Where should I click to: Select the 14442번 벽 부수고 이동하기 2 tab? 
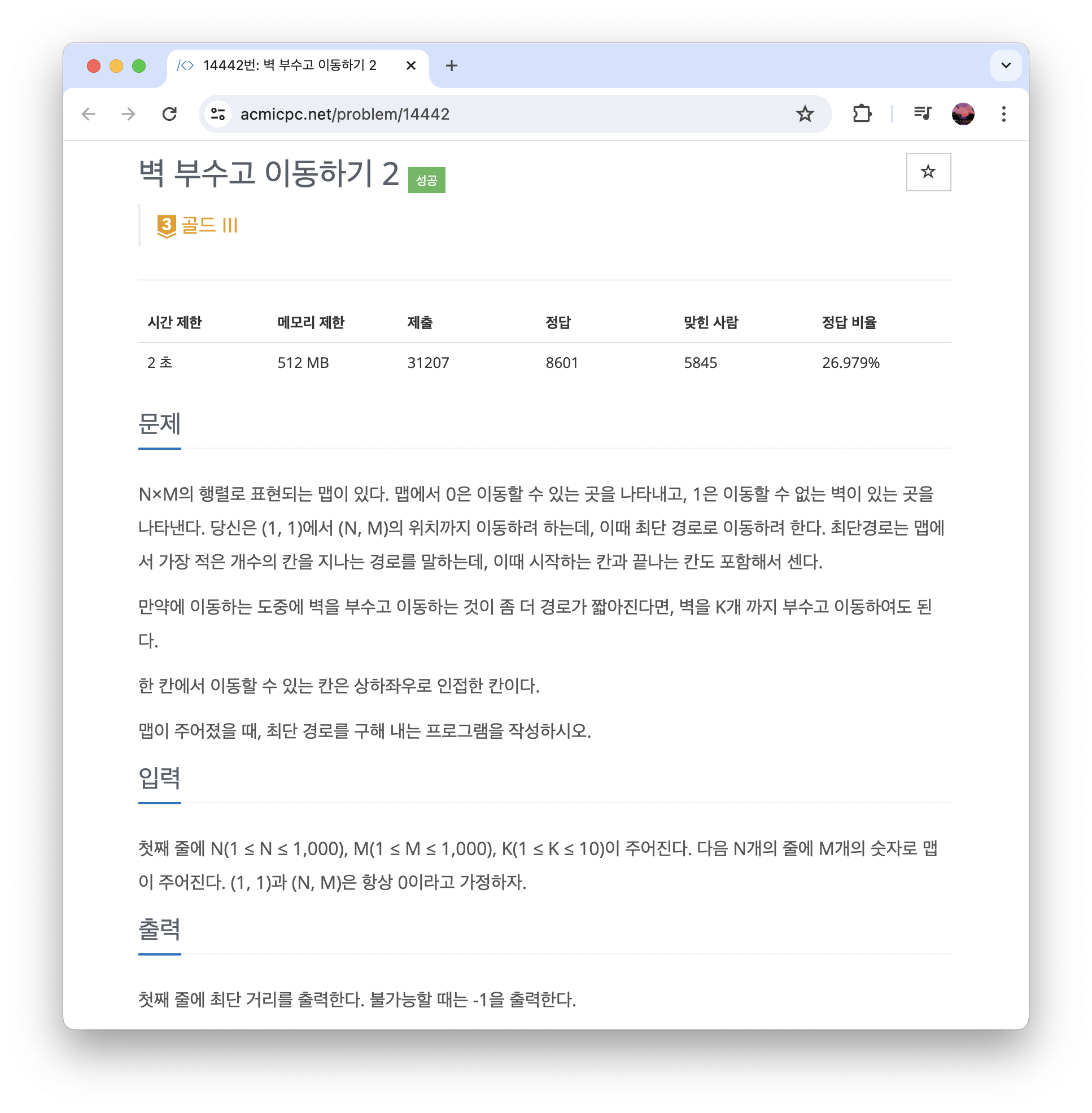coord(290,65)
